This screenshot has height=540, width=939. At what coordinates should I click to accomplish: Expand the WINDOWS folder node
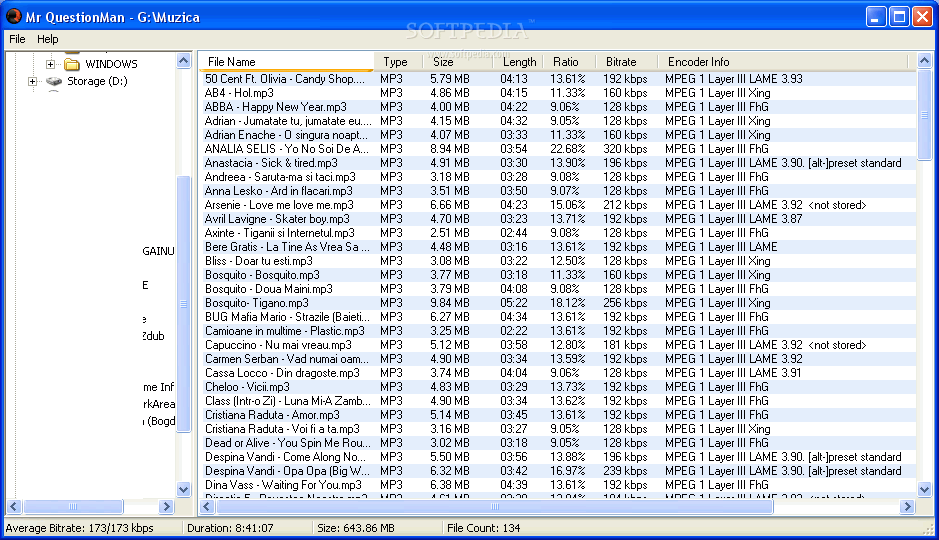(50, 64)
